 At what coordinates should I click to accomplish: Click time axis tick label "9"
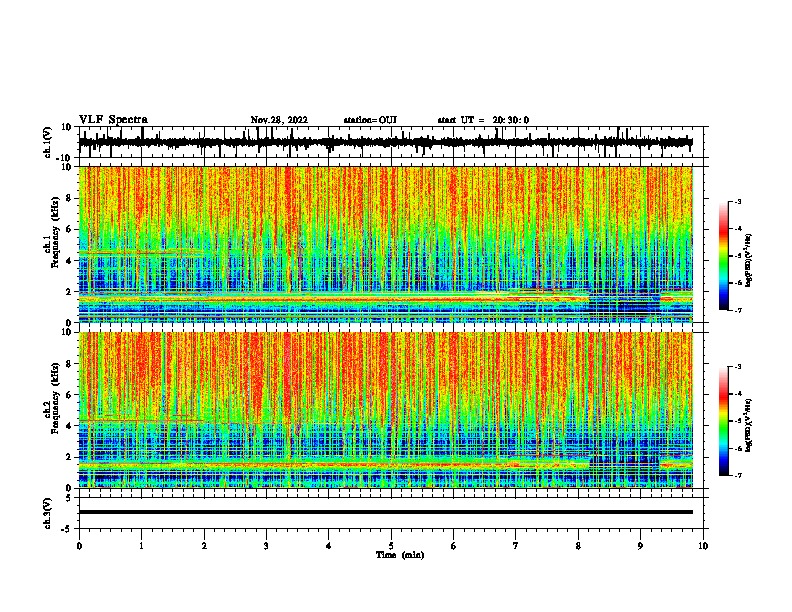tap(640, 546)
